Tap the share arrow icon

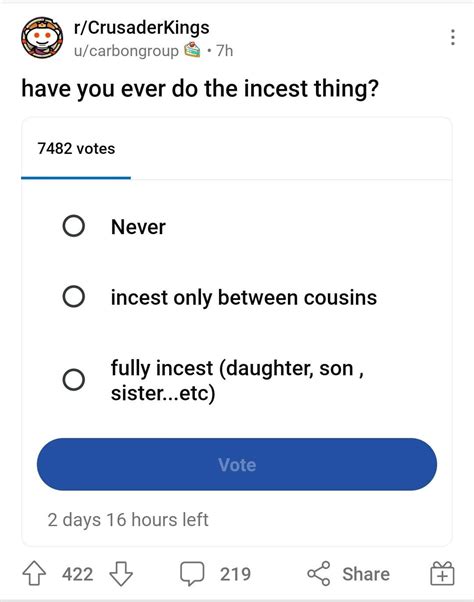click(x=319, y=574)
